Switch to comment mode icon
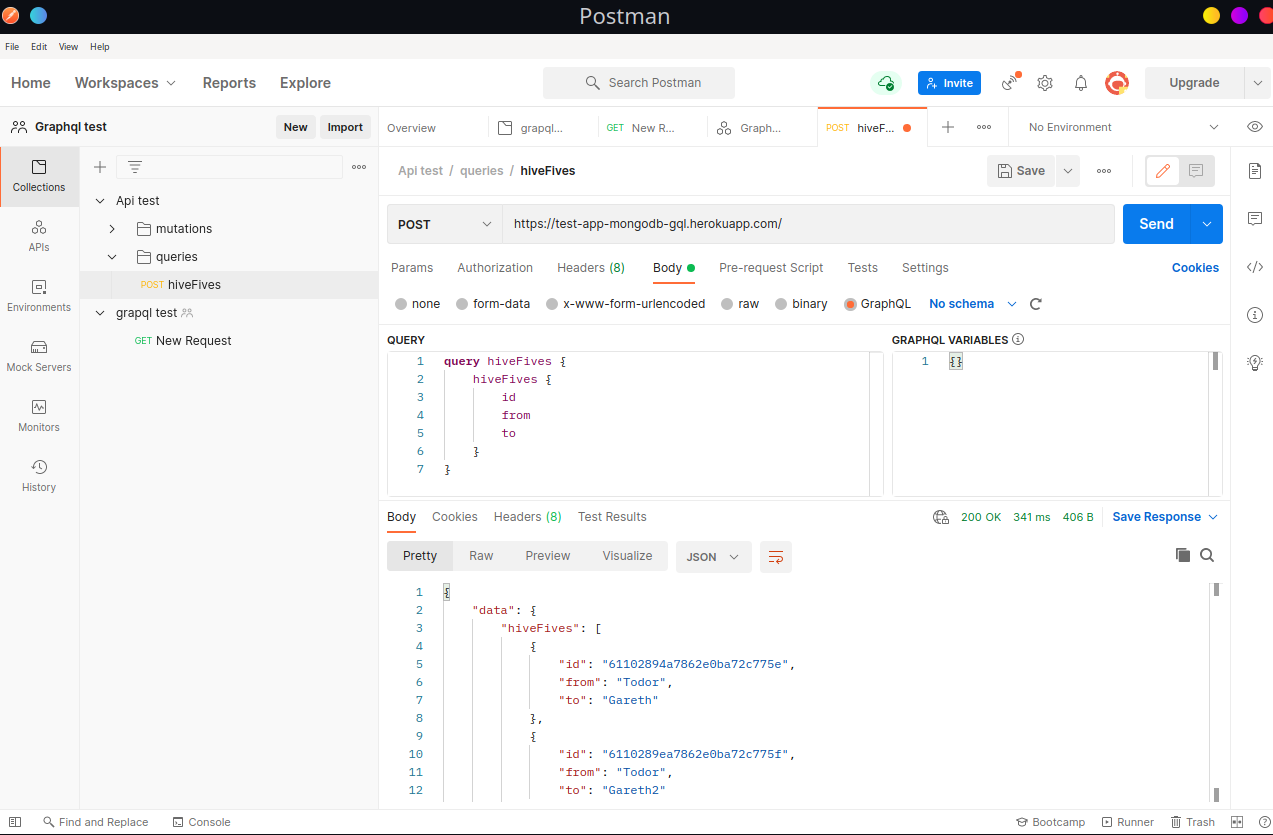This screenshot has width=1273, height=835. coord(1196,171)
